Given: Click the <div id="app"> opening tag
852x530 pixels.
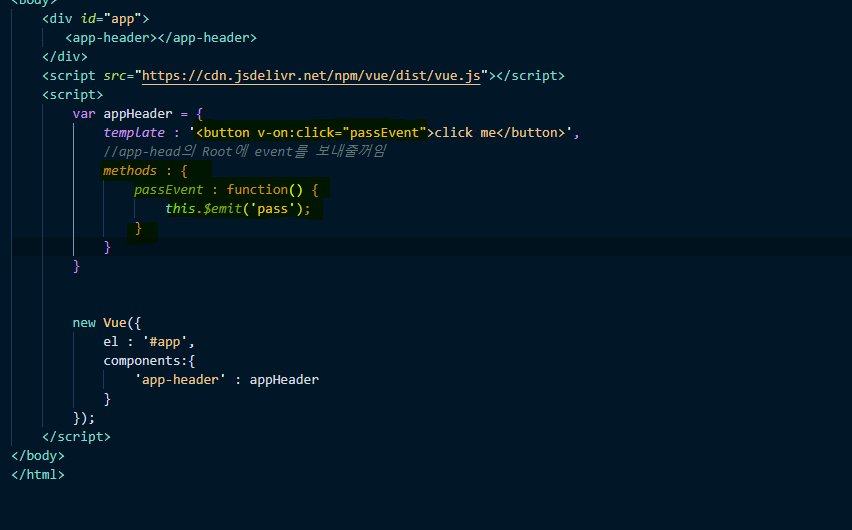Looking at the screenshot, I should point(96,18).
